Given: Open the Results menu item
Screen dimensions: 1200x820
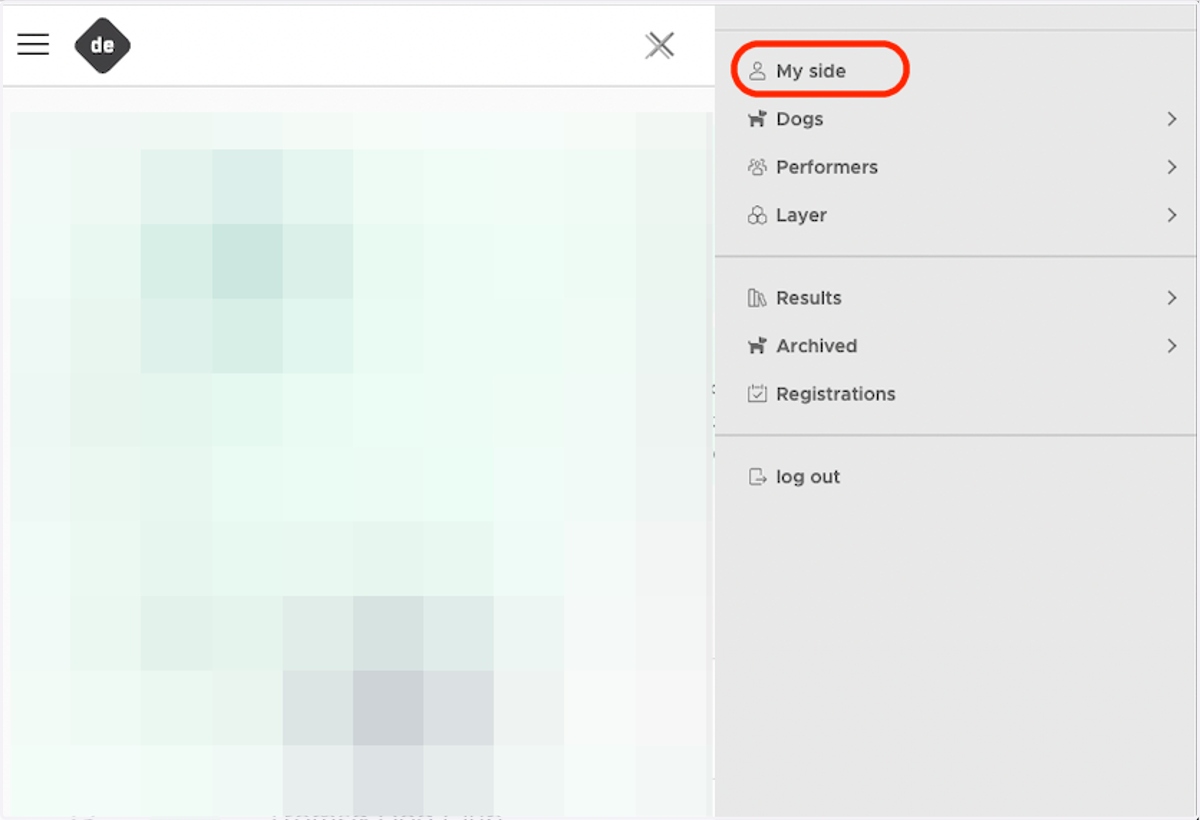Looking at the screenshot, I should [x=809, y=298].
